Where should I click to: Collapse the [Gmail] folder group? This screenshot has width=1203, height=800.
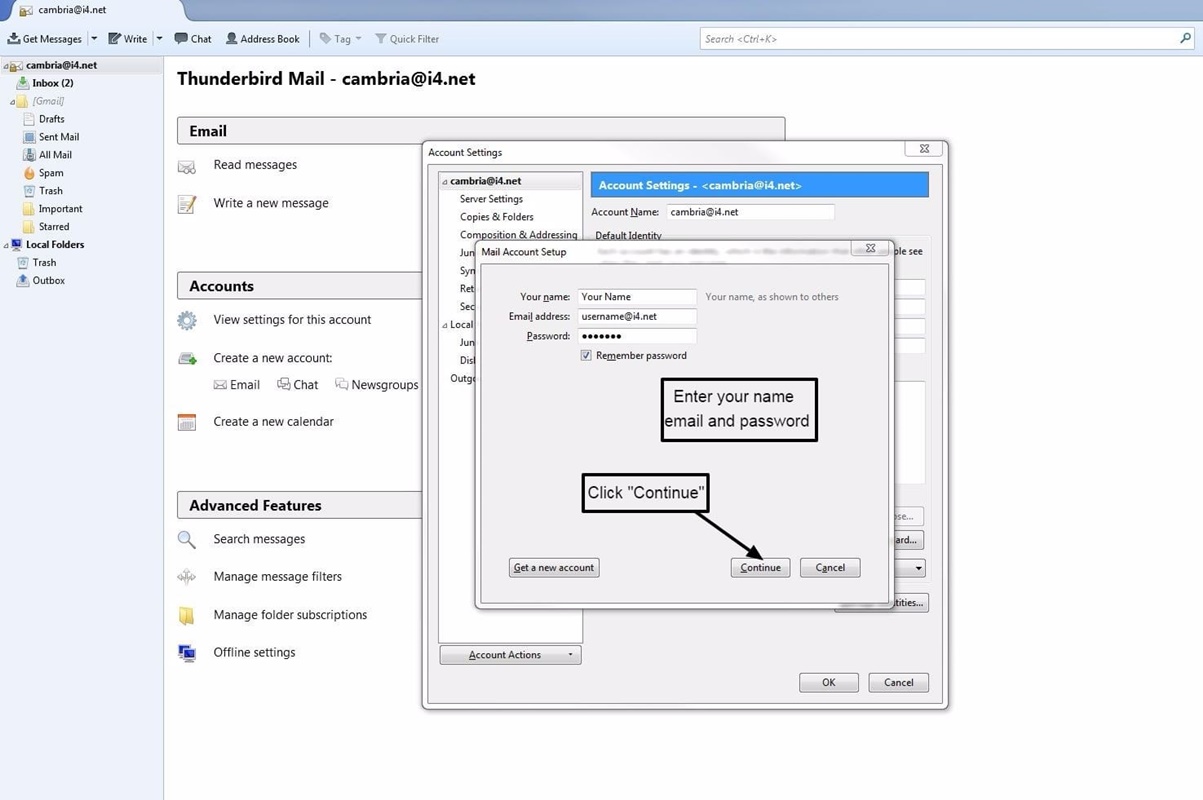pyautogui.click(x=12, y=101)
